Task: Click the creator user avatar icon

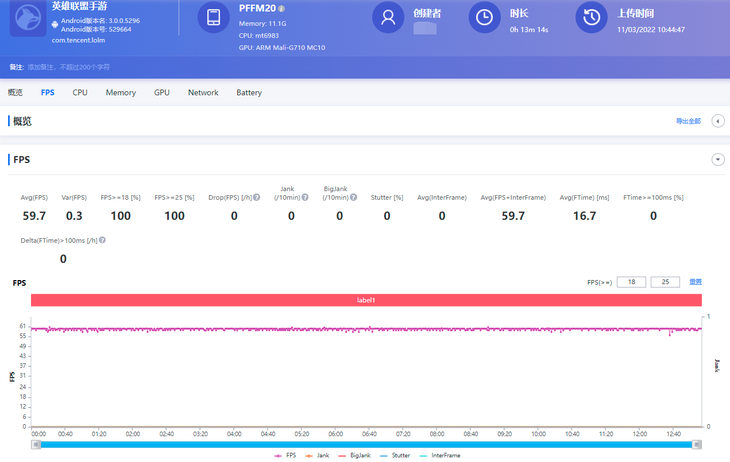Action: coord(388,18)
